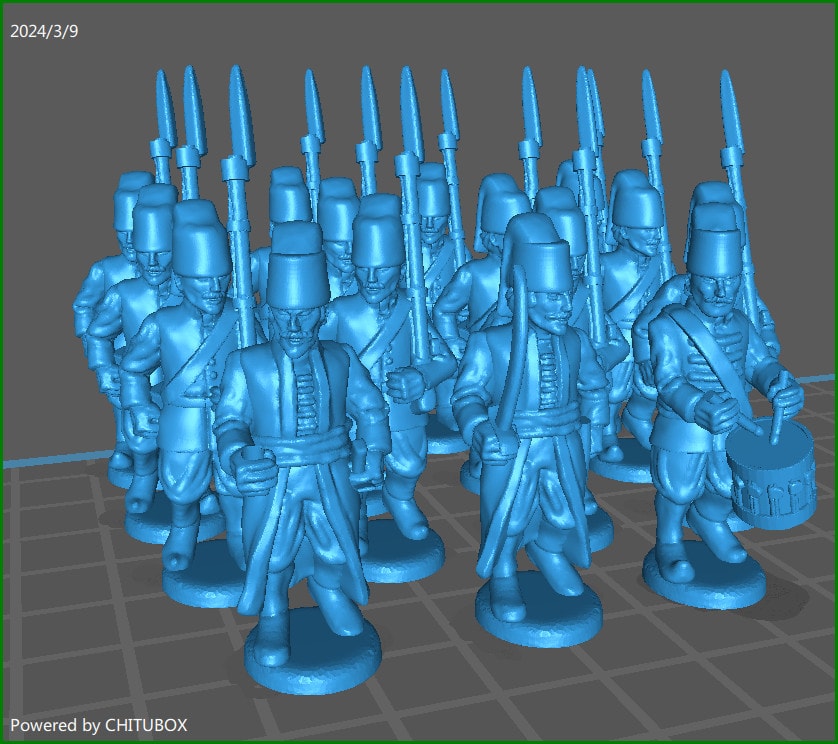Viewport: 838px width, 744px height.
Task: Click the 2024/3/9 date label
Action: coord(45,30)
